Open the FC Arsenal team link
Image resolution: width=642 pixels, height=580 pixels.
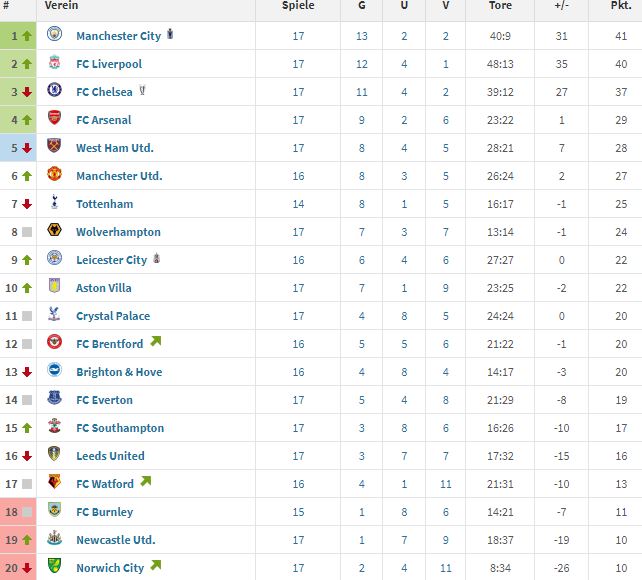pos(104,120)
